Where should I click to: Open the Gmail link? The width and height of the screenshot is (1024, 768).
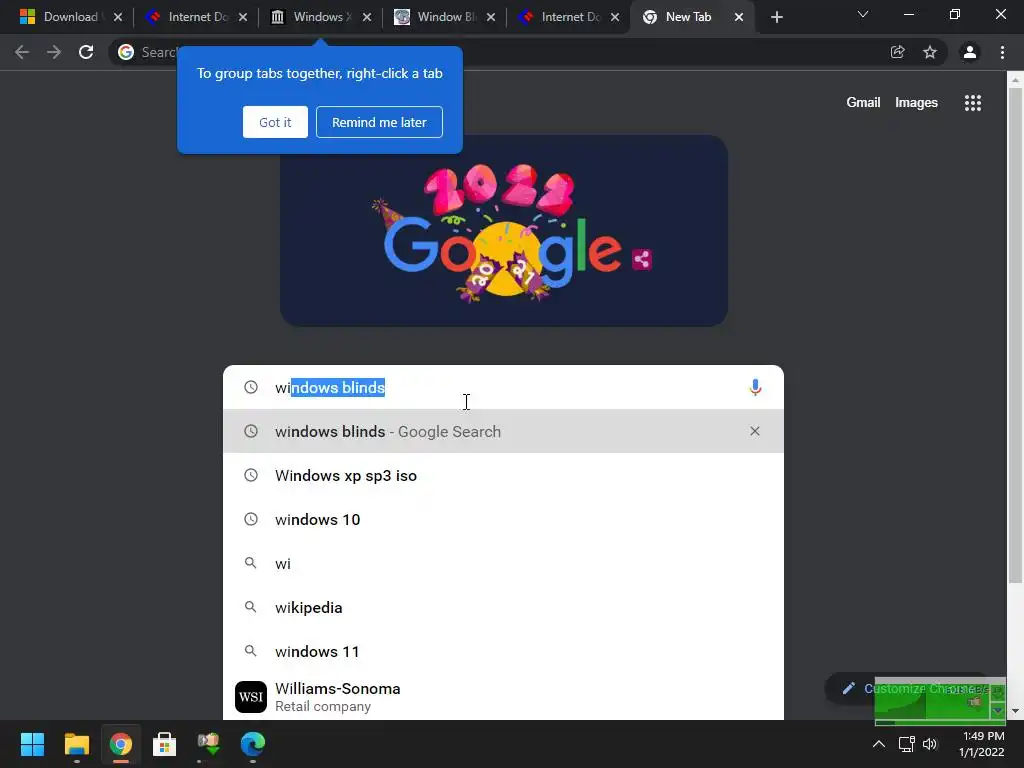tap(863, 103)
